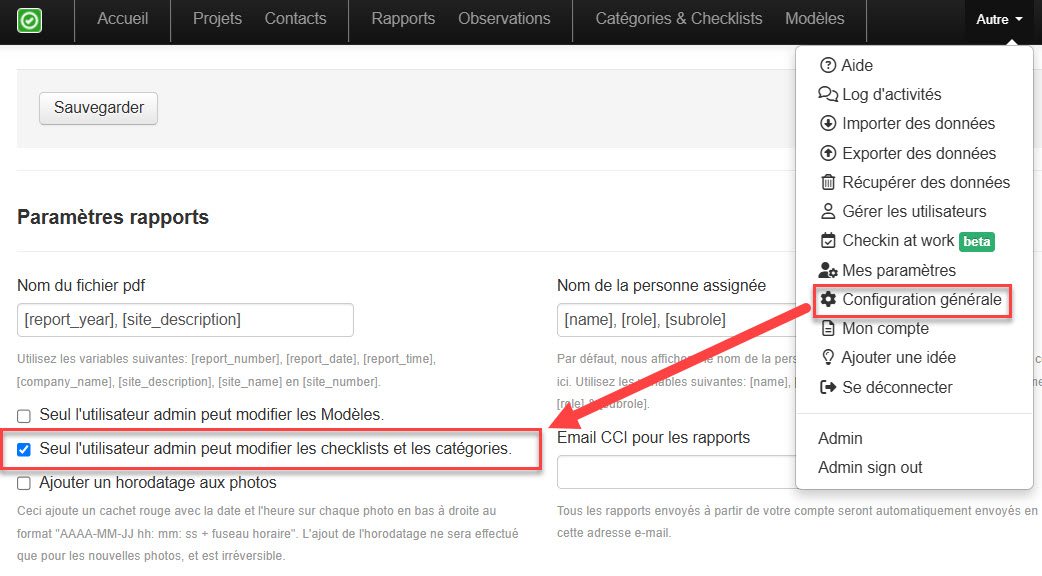Click the Mes paramètres user-gear icon
This screenshot has height=576, width=1042.
[827, 270]
